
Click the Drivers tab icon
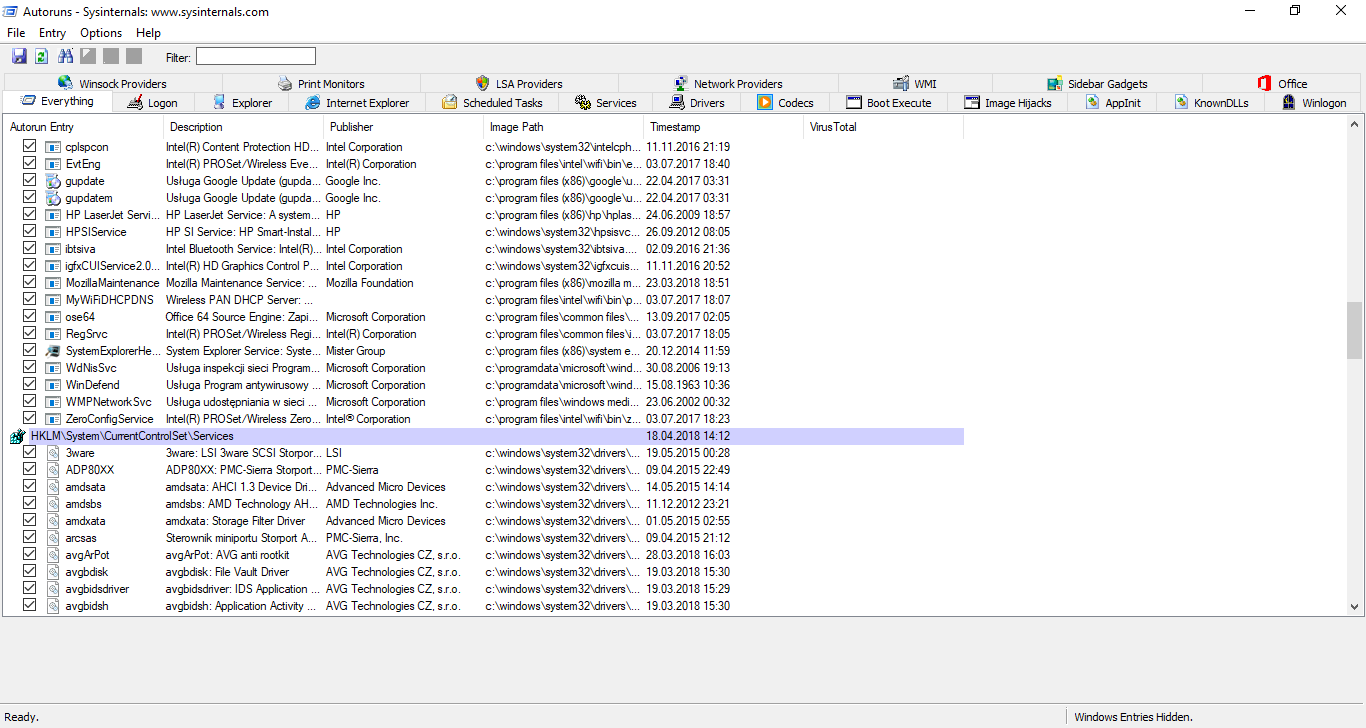[x=677, y=102]
